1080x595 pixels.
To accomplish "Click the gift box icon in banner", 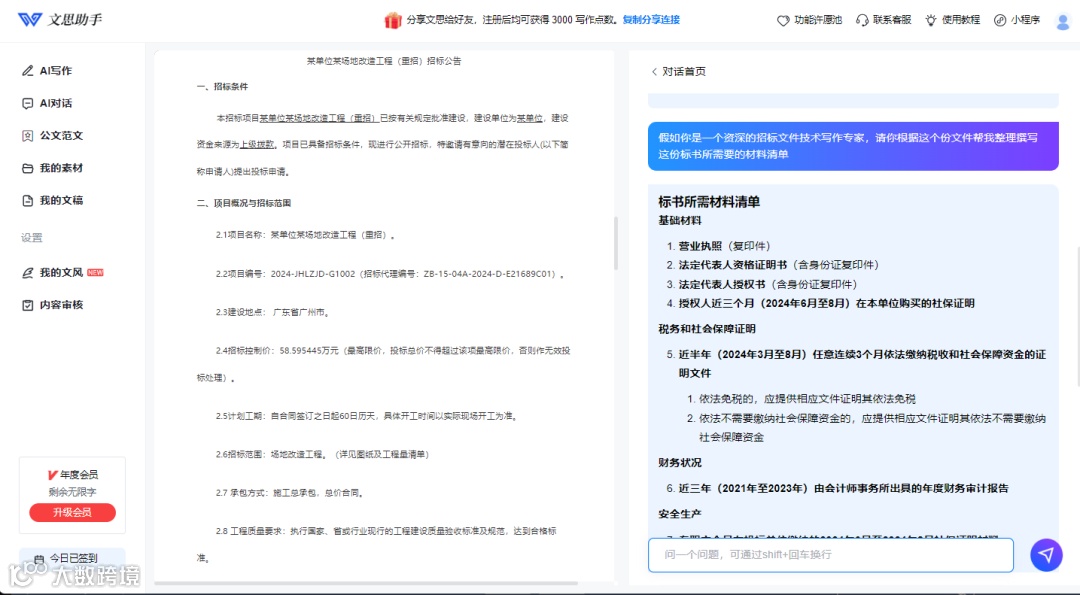I will pos(393,20).
